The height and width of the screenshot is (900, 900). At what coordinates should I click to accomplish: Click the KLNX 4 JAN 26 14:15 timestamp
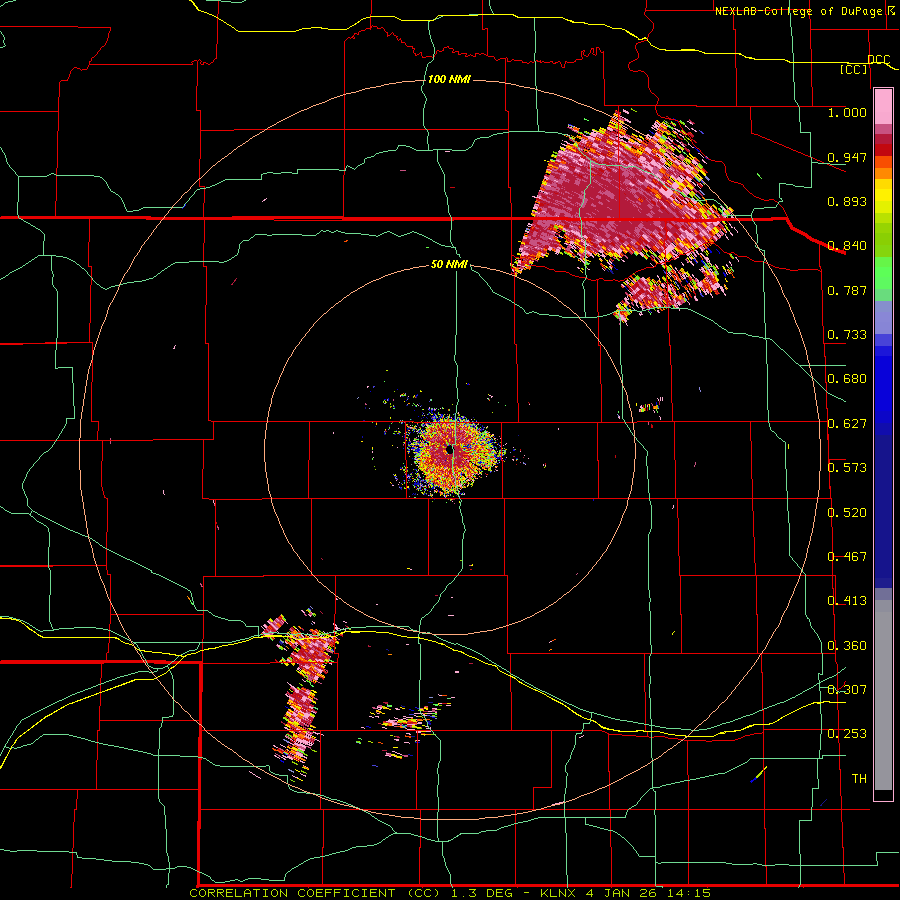coord(626,893)
